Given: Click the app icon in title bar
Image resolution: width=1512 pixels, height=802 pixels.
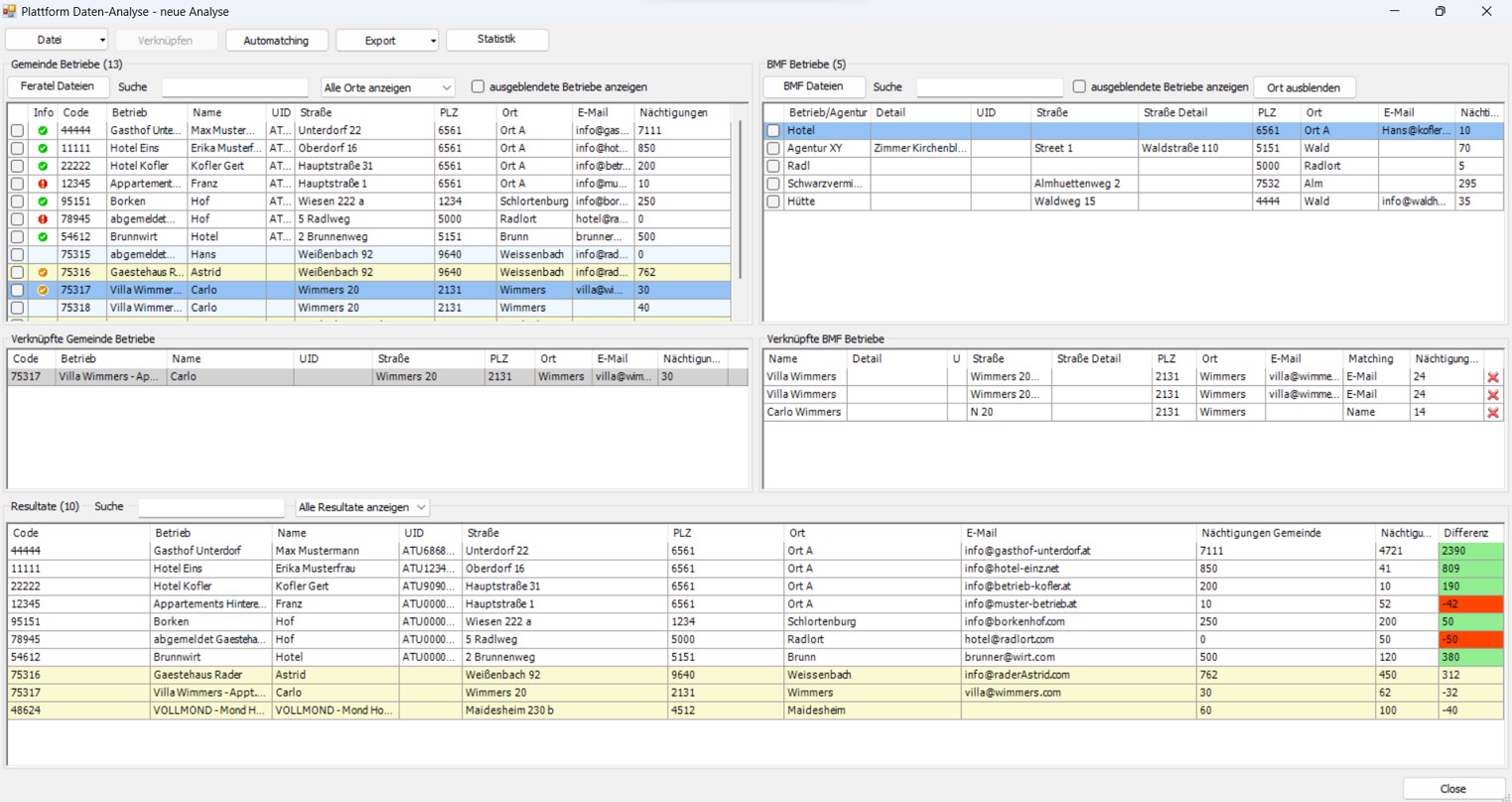Looking at the screenshot, I should [x=10, y=11].
